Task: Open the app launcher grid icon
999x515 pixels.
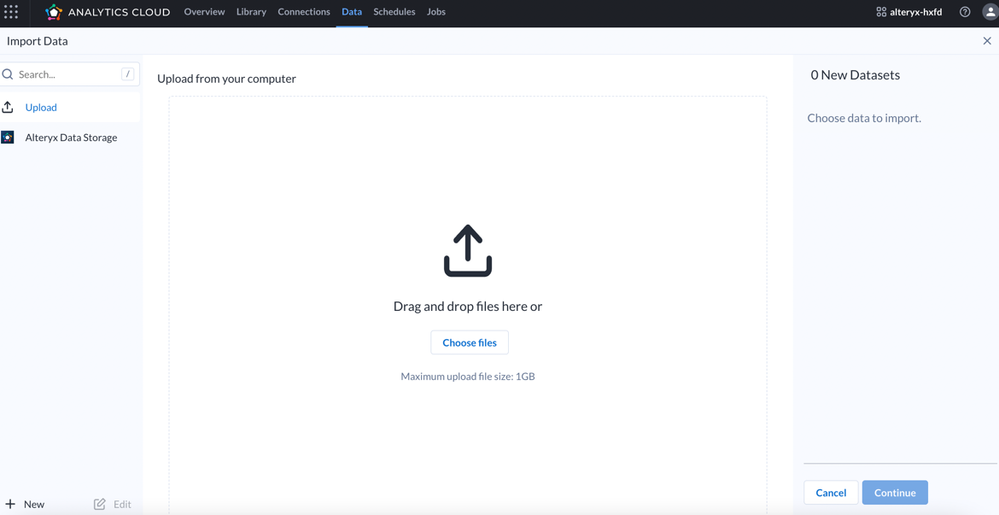Action: coord(11,11)
